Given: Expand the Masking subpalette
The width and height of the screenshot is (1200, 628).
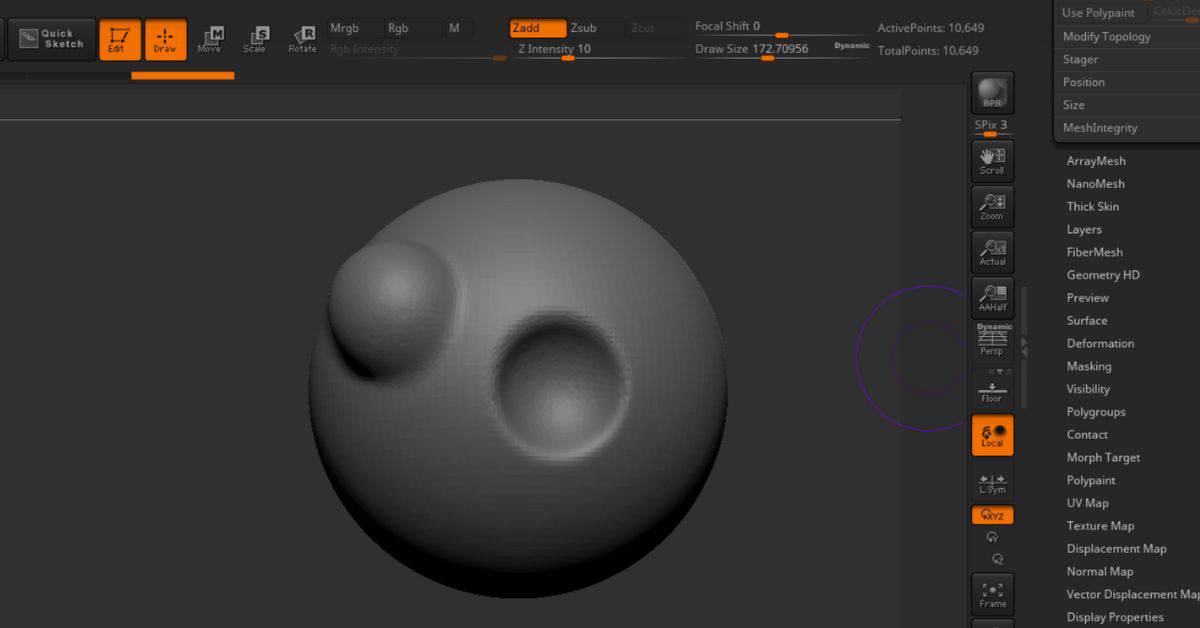Looking at the screenshot, I should pos(1089,366).
